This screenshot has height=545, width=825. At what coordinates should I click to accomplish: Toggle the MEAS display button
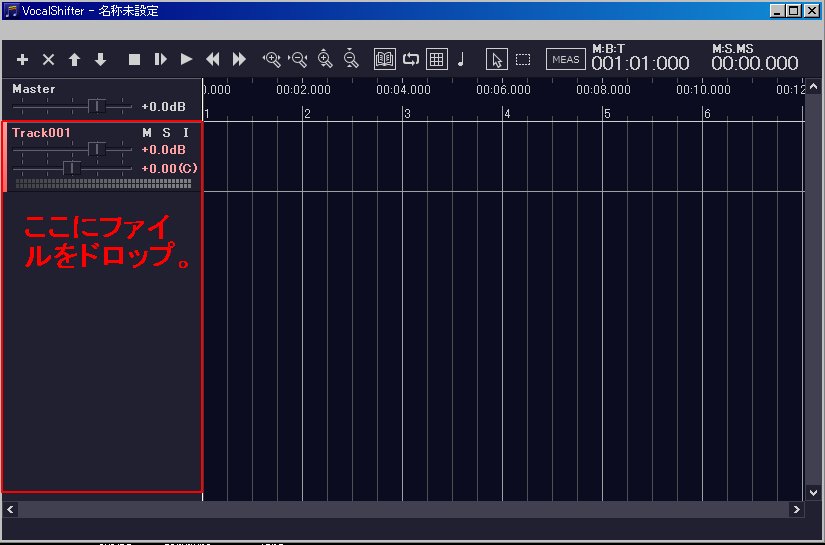tap(566, 59)
